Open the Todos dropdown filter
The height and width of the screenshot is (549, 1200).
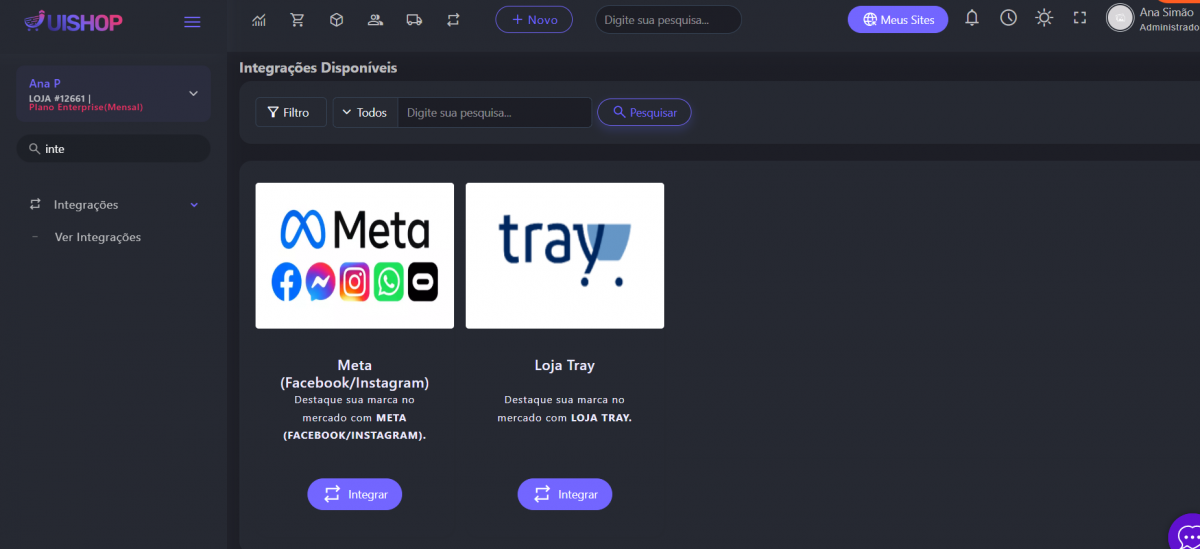tap(365, 113)
